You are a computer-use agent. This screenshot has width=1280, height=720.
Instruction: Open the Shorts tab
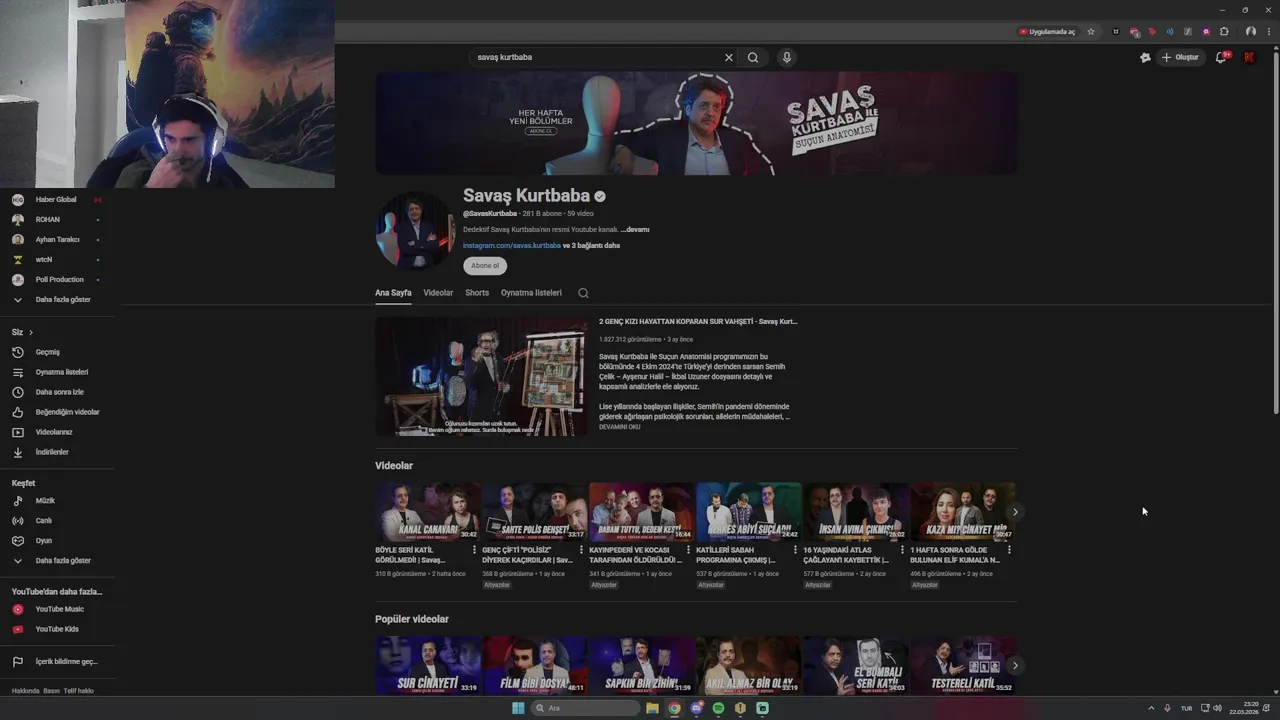click(477, 293)
